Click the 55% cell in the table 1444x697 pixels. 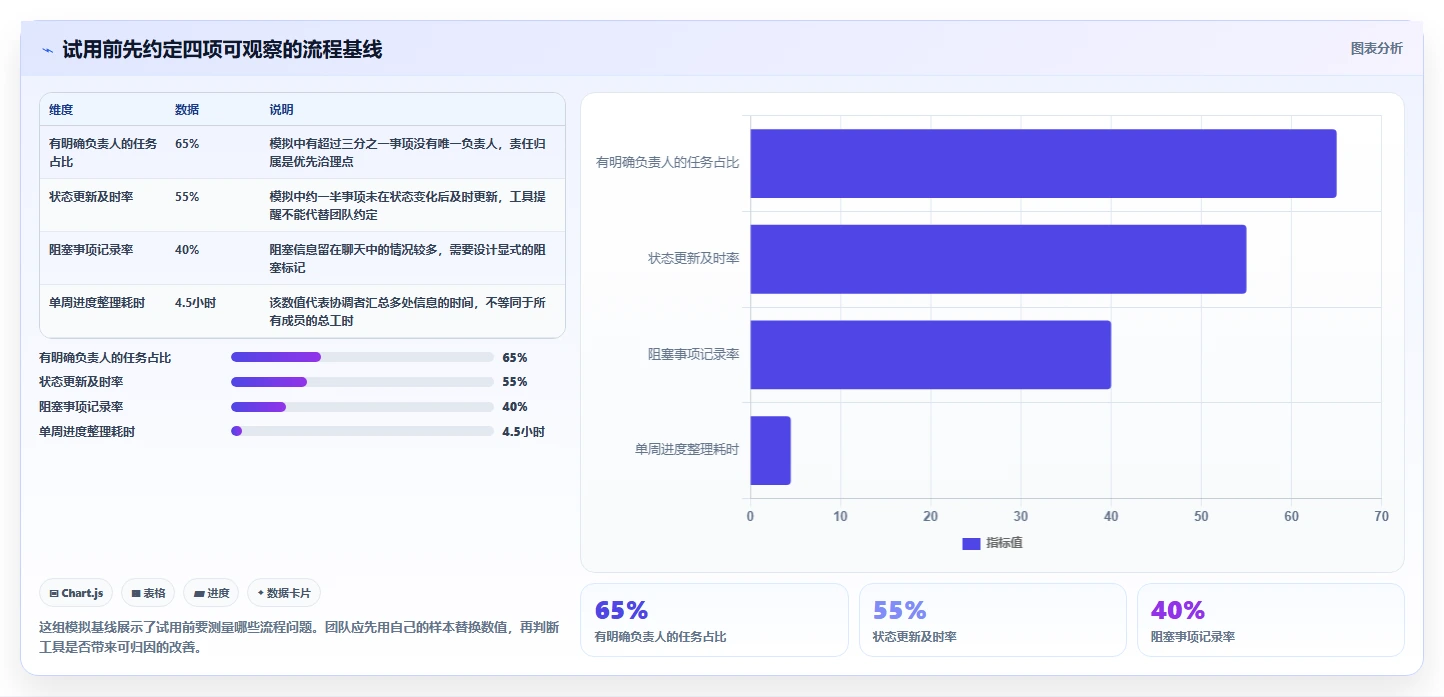point(187,197)
